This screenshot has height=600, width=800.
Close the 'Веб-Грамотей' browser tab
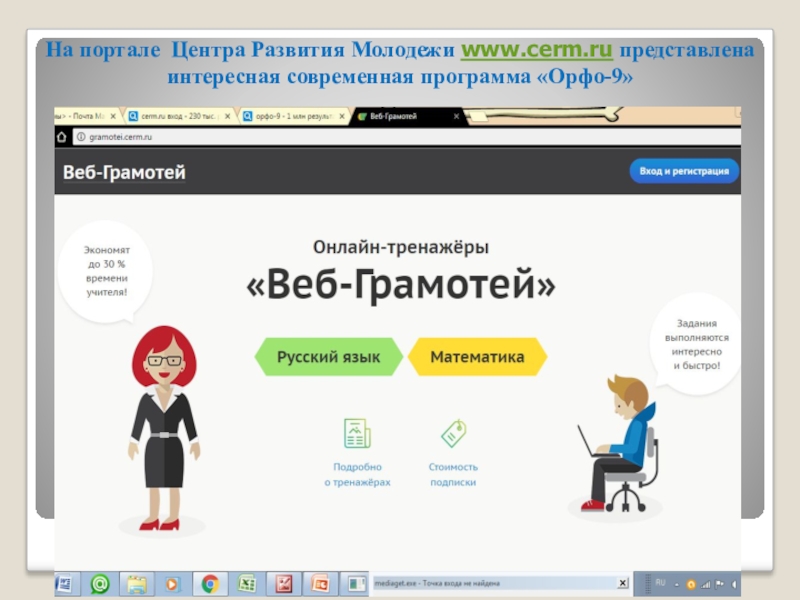point(456,116)
